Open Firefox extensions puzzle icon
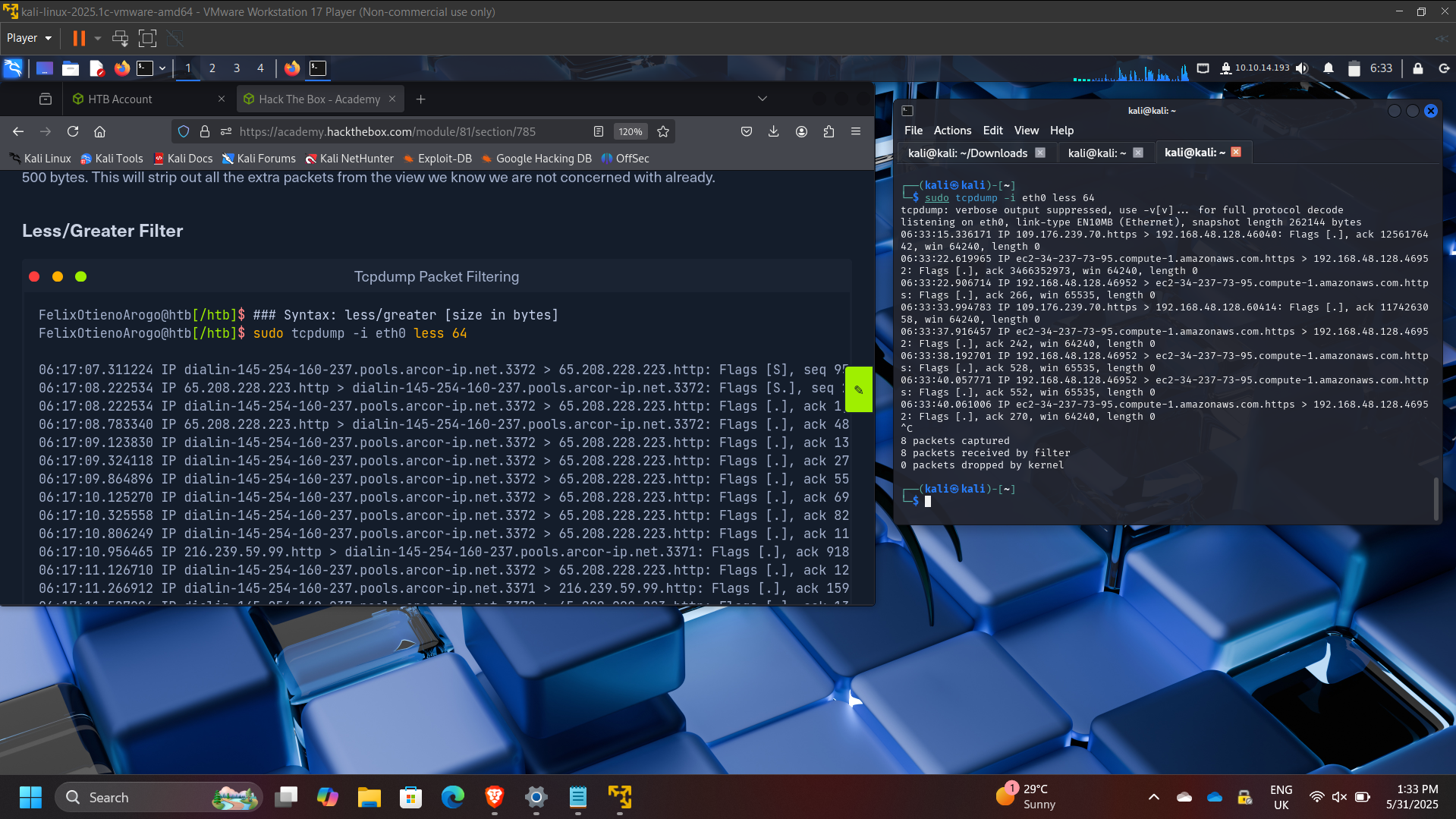This screenshot has width=1456, height=819. 829,131
